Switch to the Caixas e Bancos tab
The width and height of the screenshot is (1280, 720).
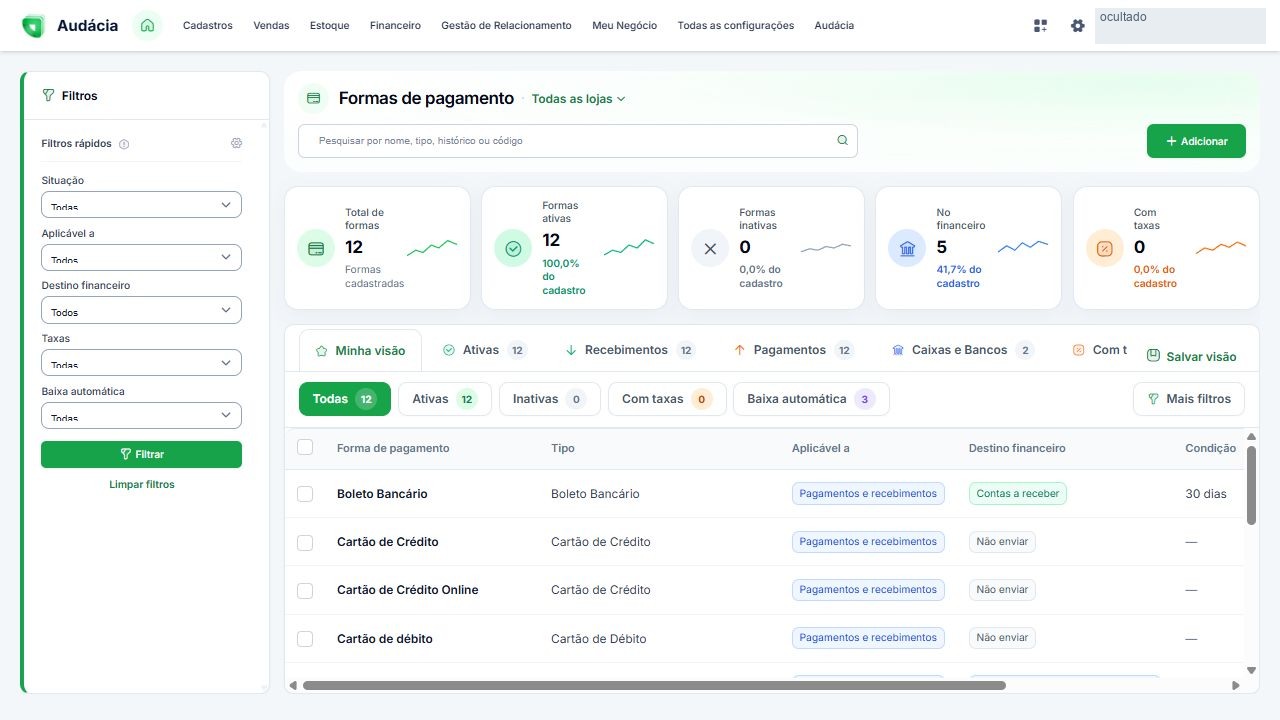point(963,350)
